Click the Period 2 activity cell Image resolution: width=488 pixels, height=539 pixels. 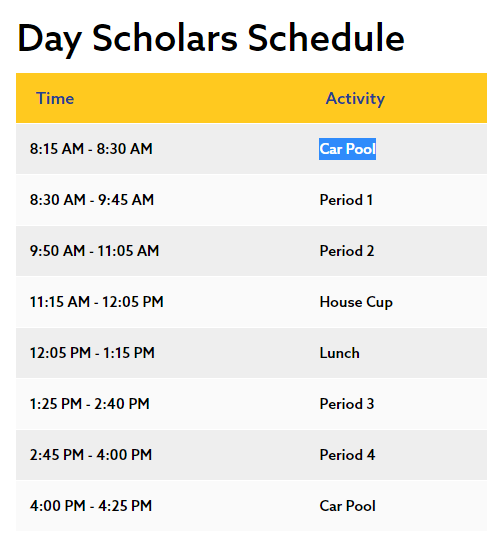pos(347,251)
